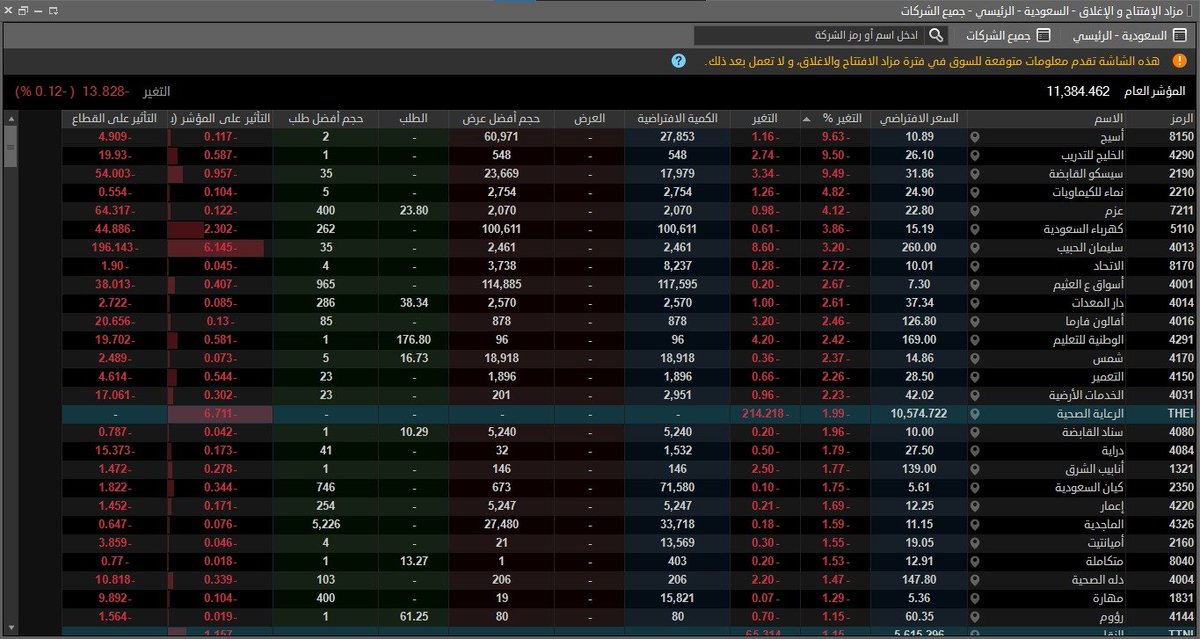1200x639 pixels.
Task: Click the sort arrow in التغير % header
Action: point(807,119)
